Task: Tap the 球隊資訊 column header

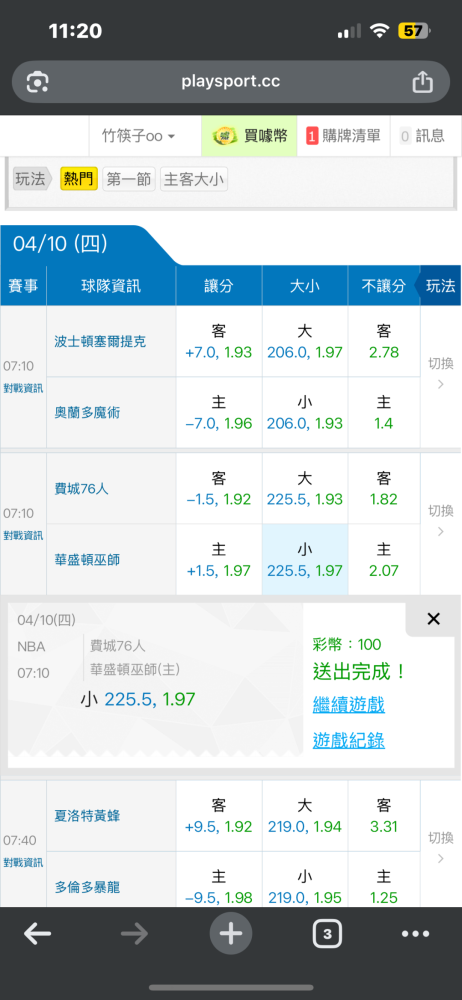Action: [x=111, y=286]
